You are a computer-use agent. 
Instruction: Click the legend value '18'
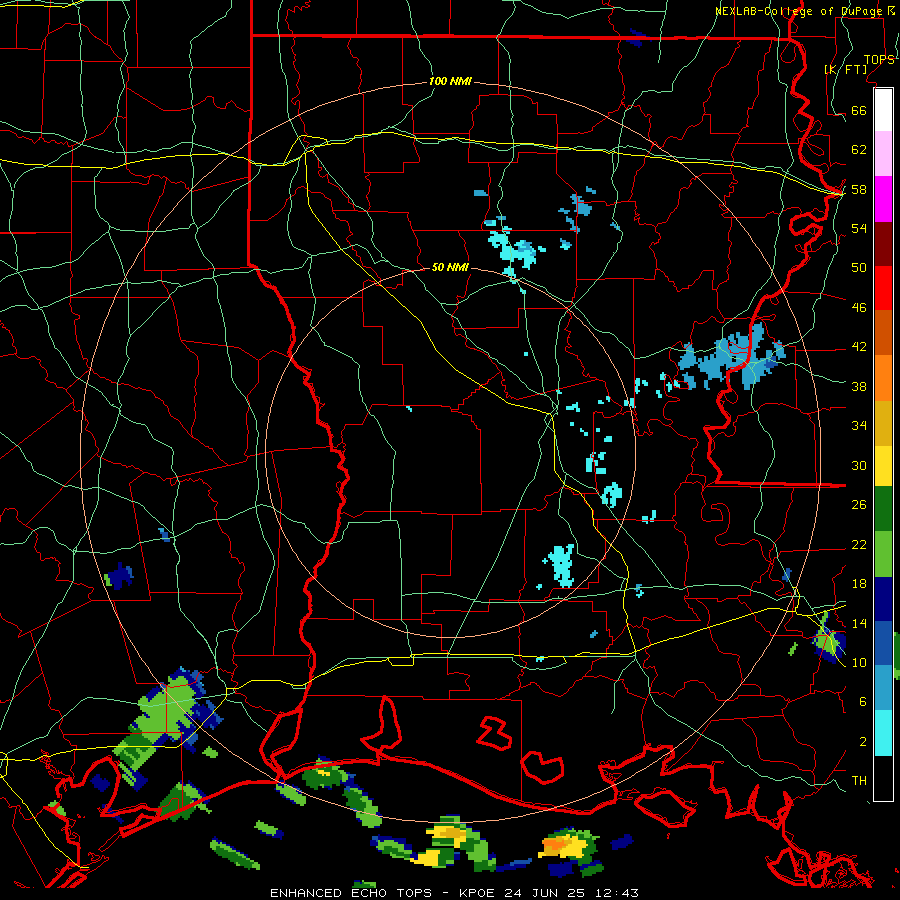[x=859, y=584]
